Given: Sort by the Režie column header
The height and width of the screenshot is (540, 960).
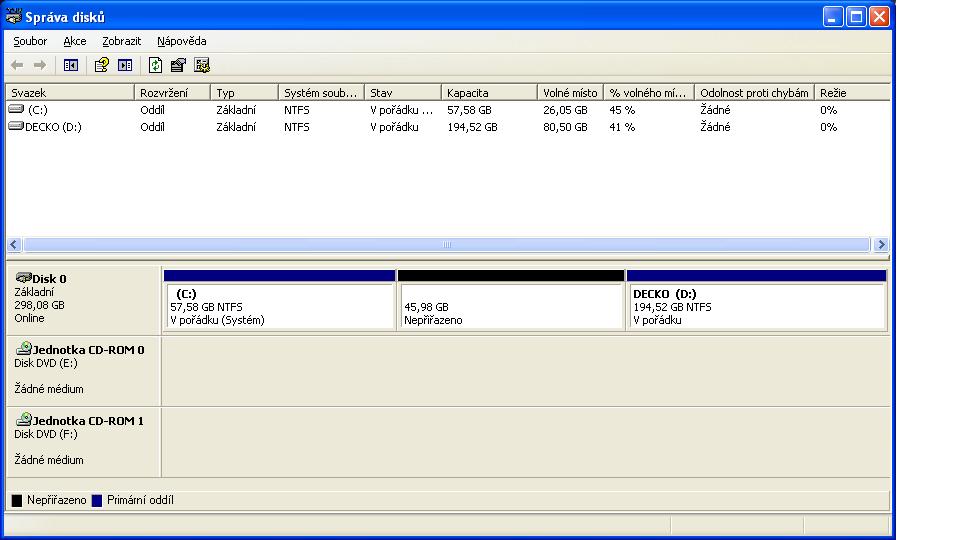Looking at the screenshot, I should (x=852, y=92).
